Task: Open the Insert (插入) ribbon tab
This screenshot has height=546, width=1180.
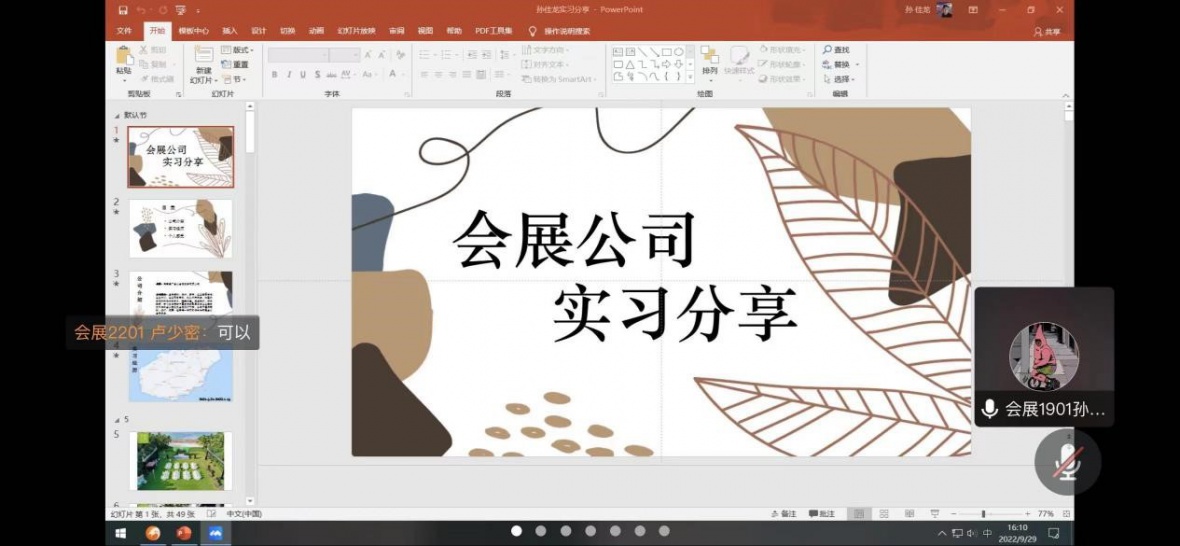Action: click(x=230, y=31)
